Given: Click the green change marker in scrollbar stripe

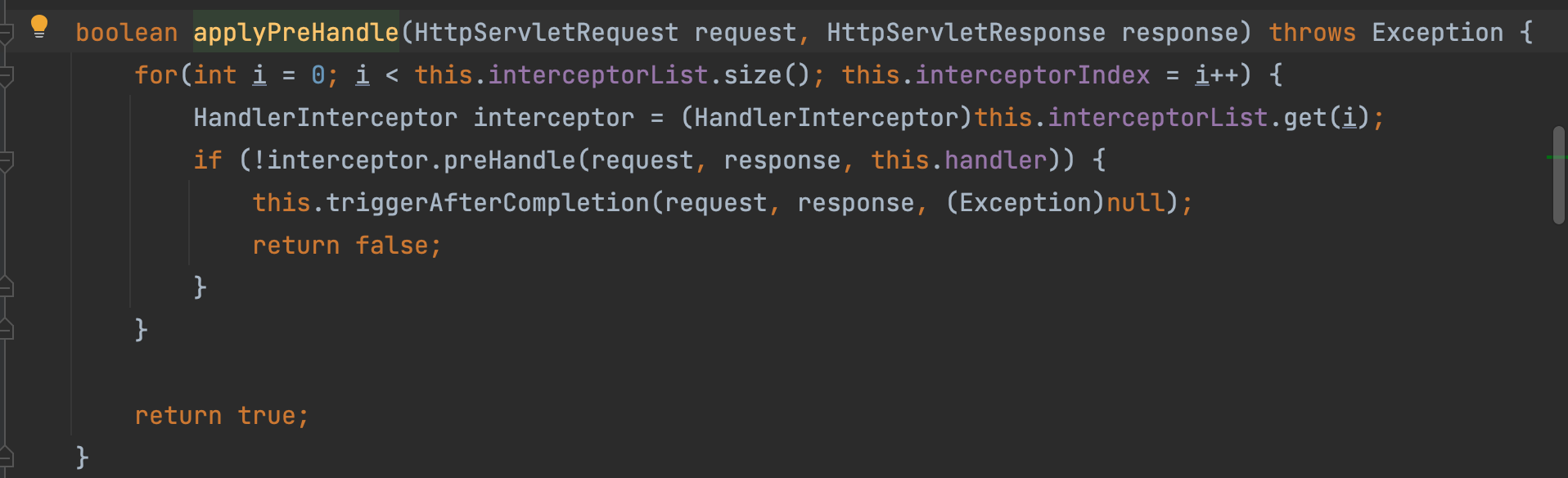Looking at the screenshot, I should [x=1557, y=156].
